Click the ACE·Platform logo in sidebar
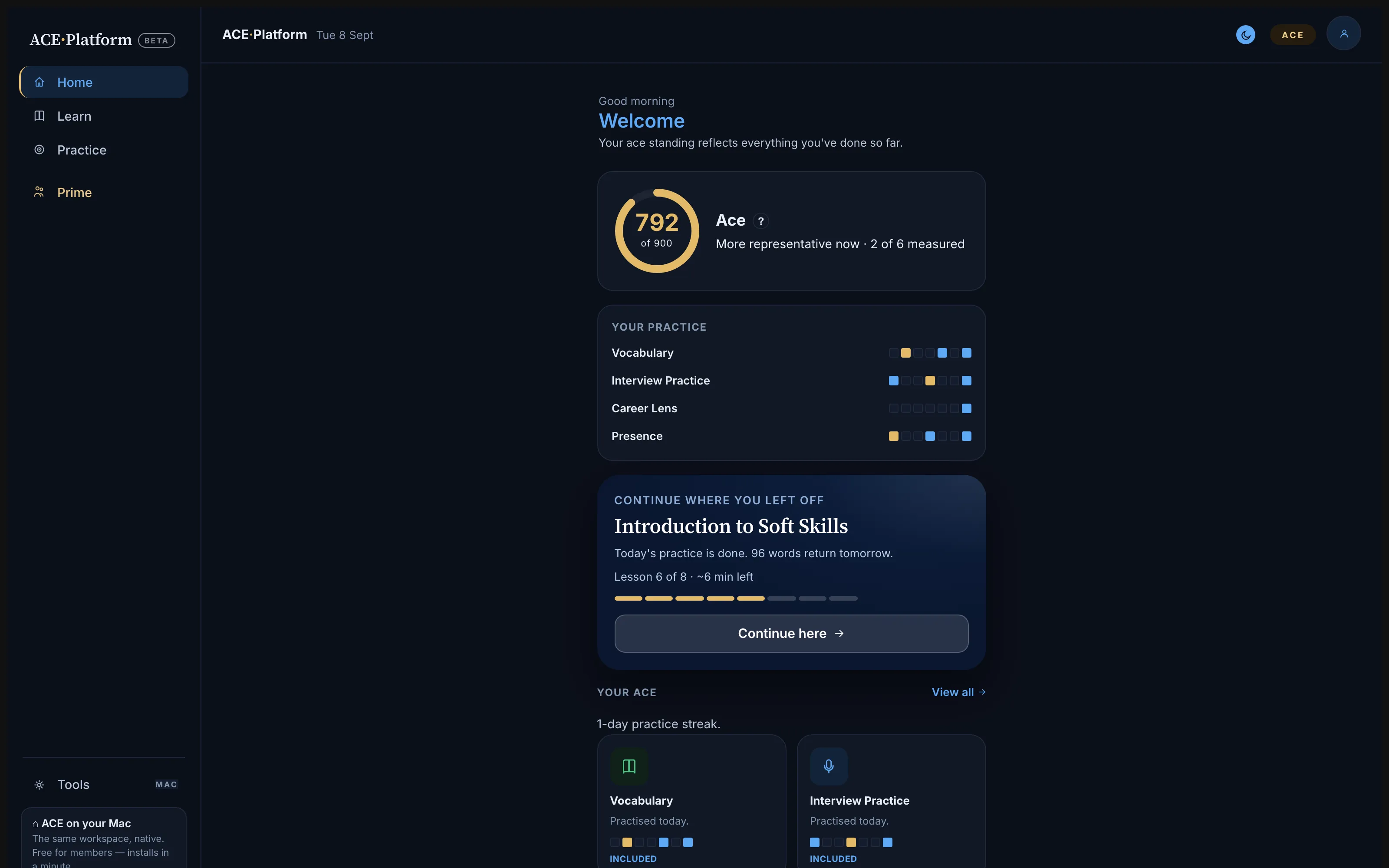 81,39
